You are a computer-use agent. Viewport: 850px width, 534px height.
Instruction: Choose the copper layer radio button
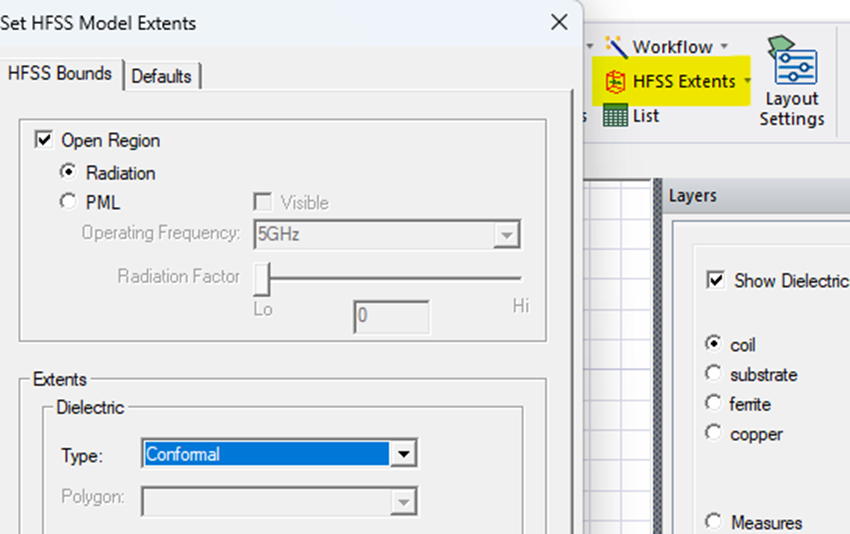tap(713, 434)
